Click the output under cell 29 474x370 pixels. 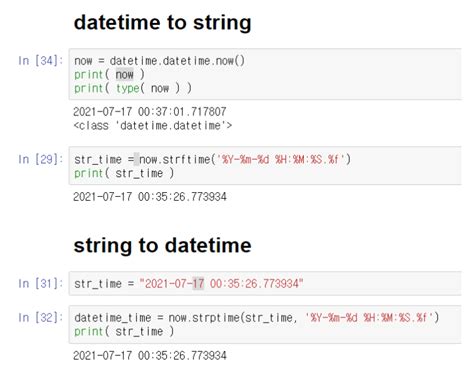click(150, 197)
